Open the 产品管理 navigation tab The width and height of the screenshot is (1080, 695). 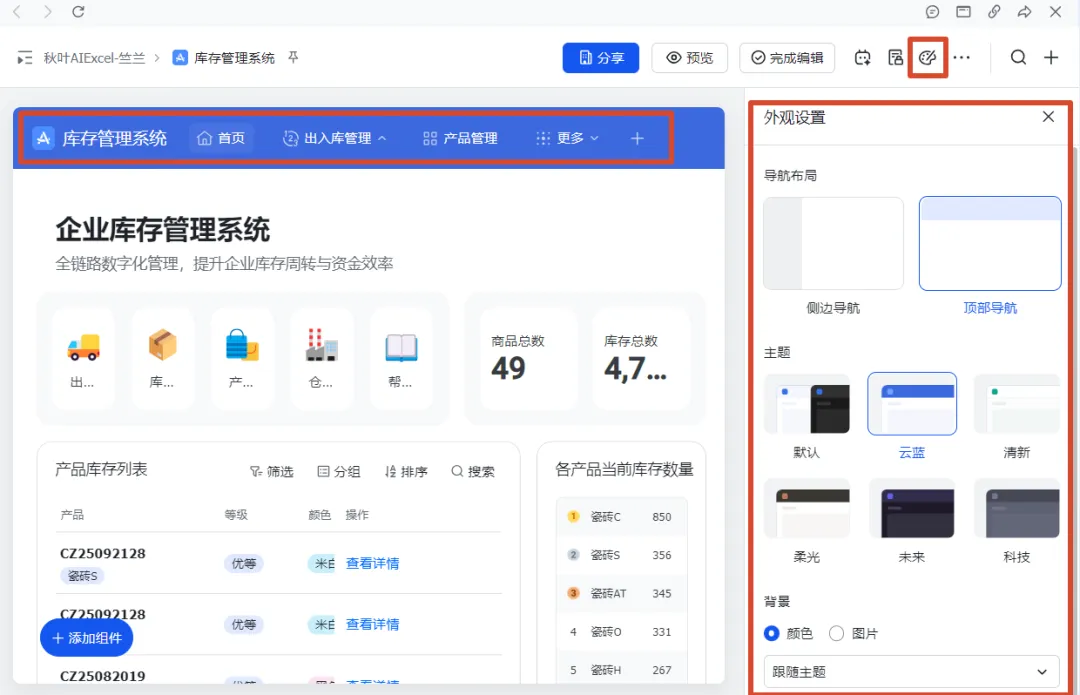click(x=460, y=138)
